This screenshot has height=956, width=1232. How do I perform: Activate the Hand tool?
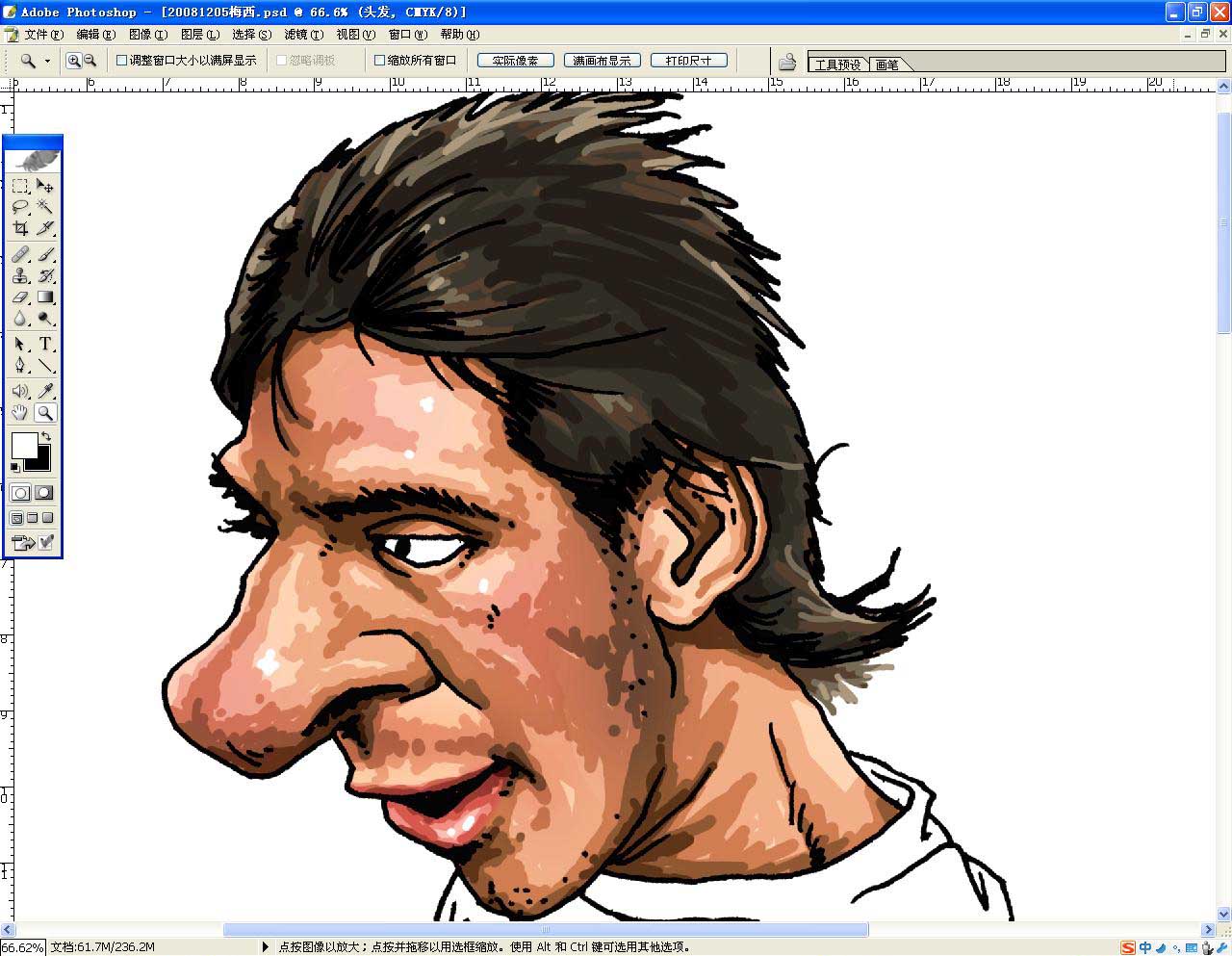[x=20, y=413]
